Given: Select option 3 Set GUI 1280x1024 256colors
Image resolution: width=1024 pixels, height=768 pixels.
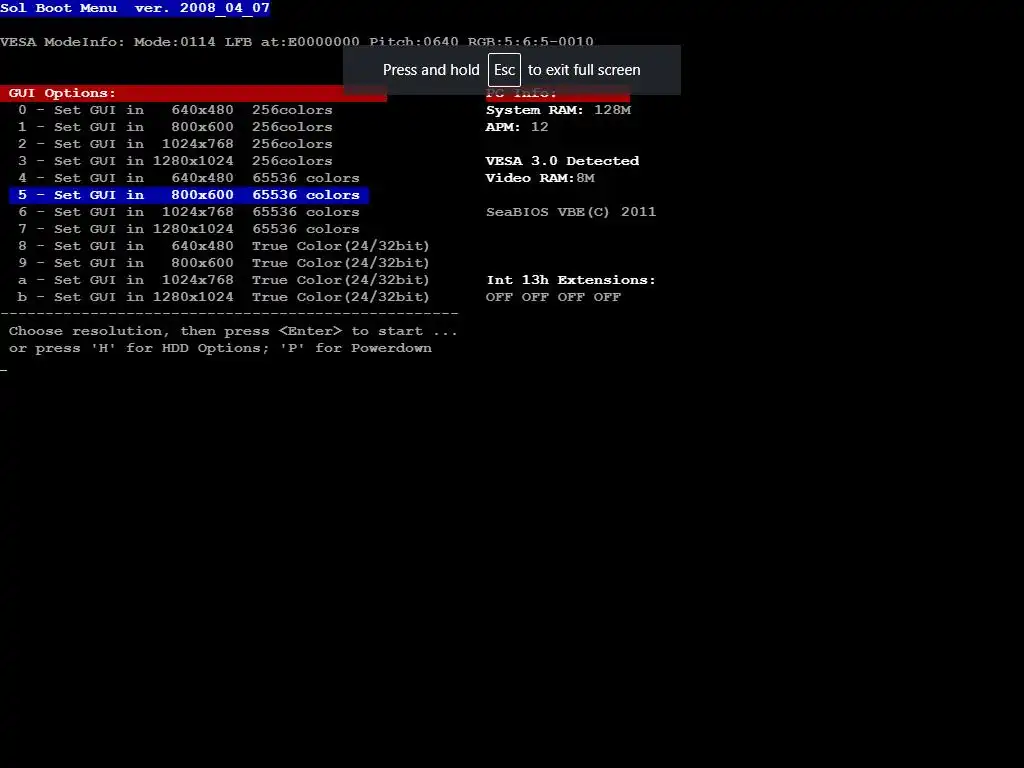Looking at the screenshot, I should click(x=175, y=161).
